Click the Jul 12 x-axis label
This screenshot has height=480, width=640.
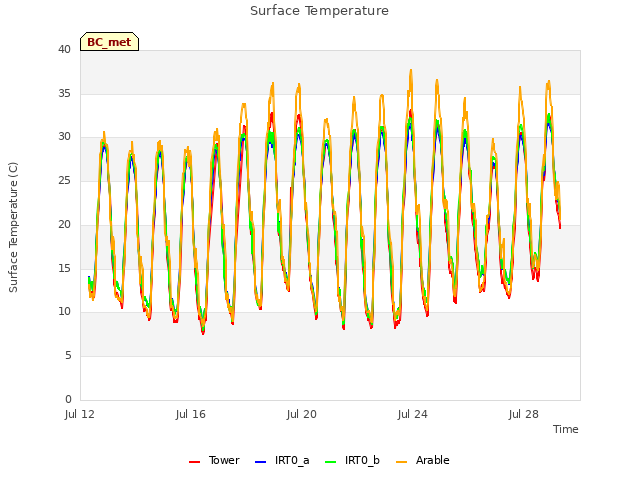pyautogui.click(x=80, y=415)
